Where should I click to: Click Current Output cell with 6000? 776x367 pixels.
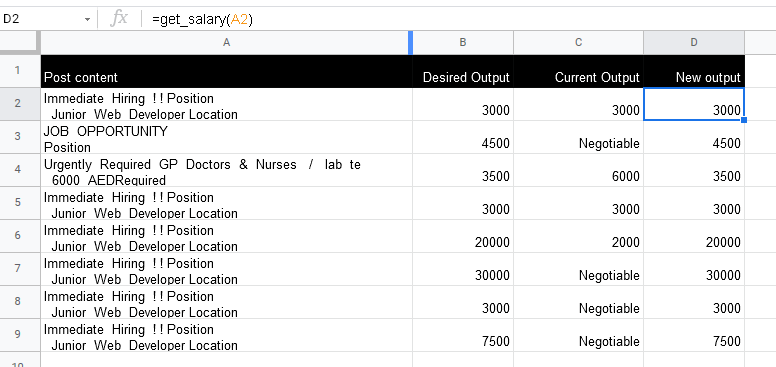[579, 170]
